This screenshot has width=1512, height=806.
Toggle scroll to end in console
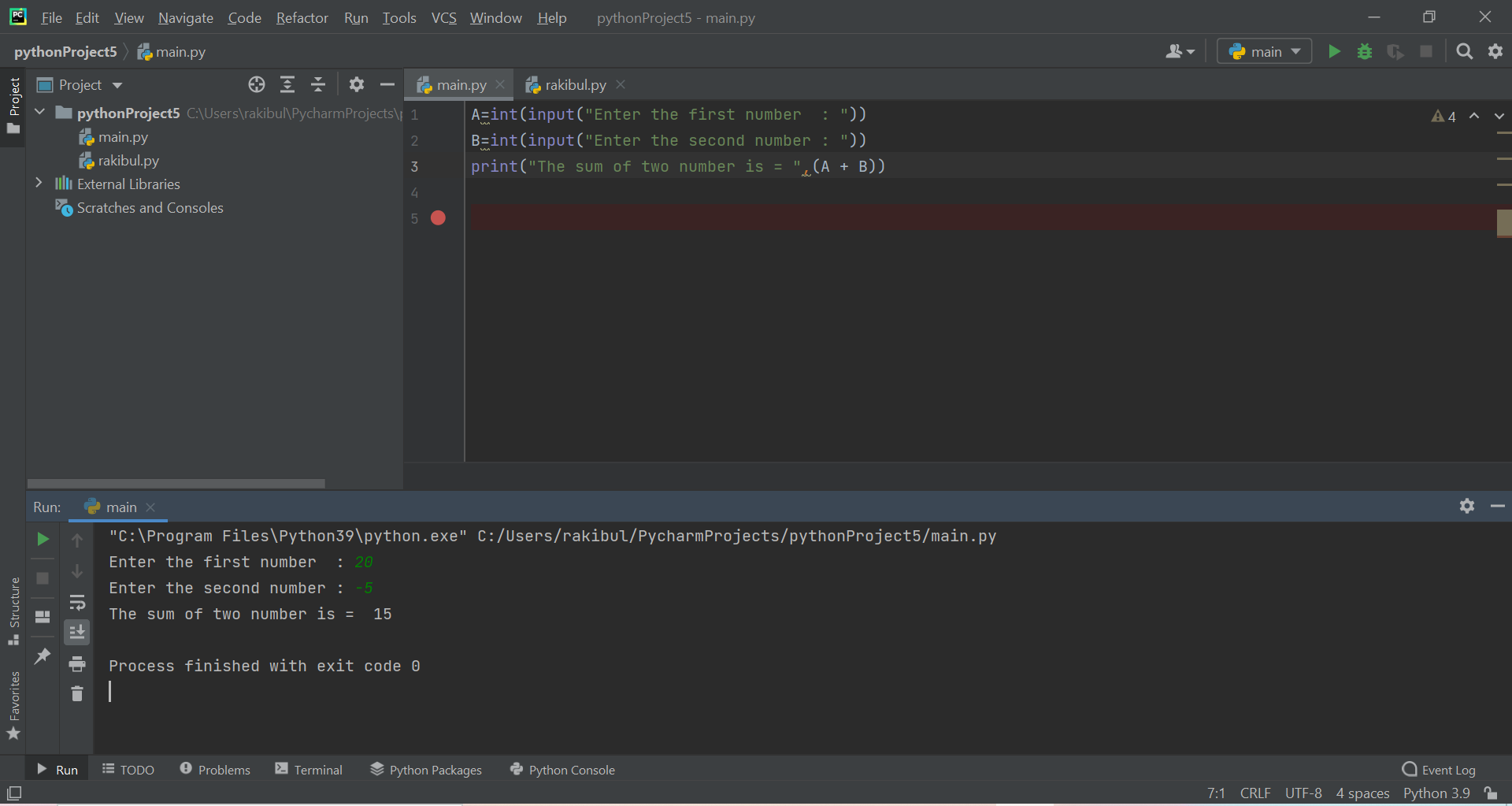[77, 633]
